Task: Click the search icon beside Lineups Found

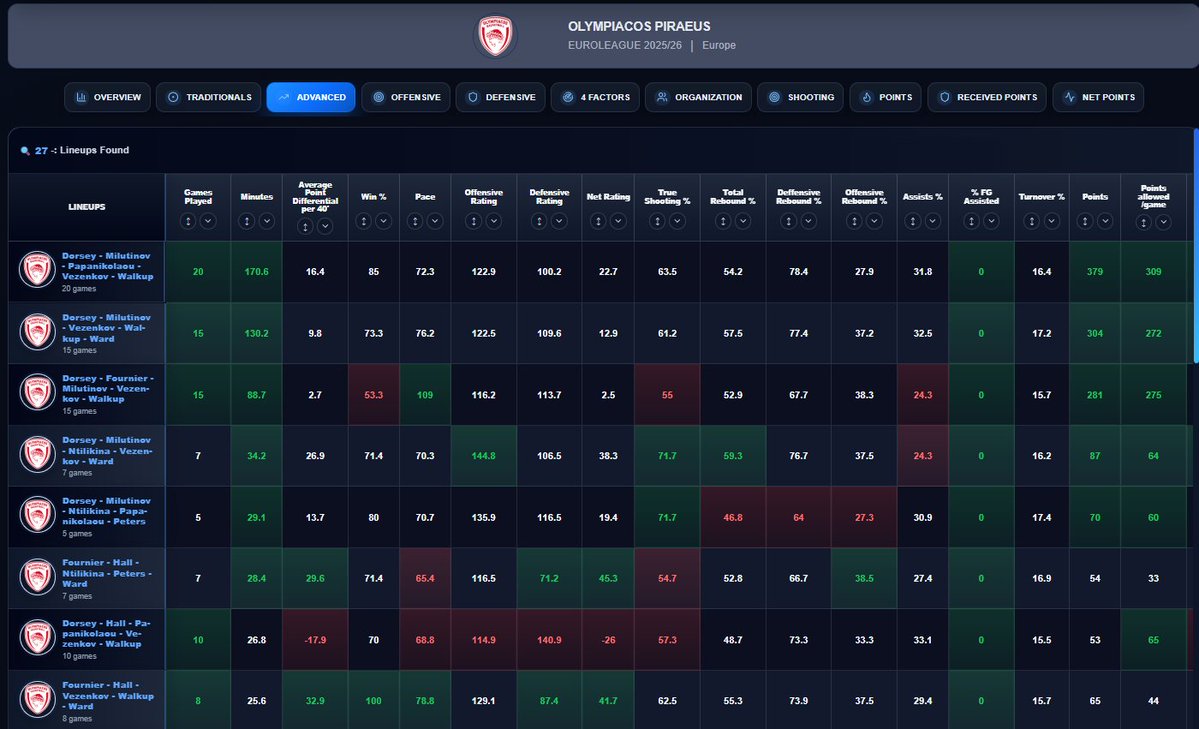Action: tap(24, 151)
